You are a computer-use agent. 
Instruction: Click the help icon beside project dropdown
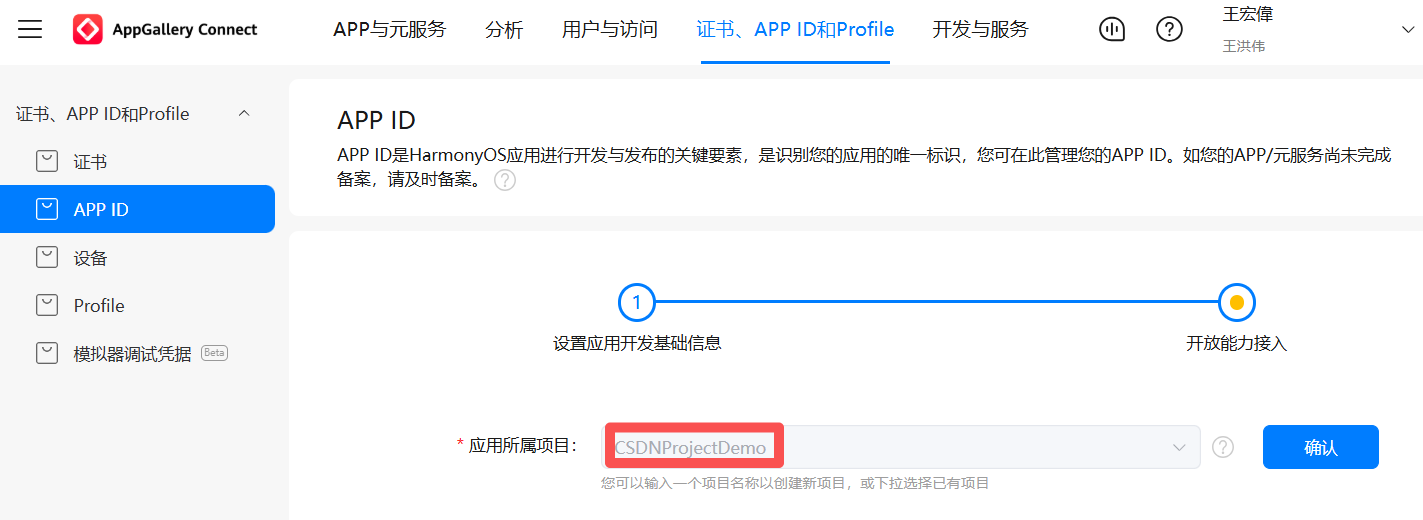click(1223, 447)
